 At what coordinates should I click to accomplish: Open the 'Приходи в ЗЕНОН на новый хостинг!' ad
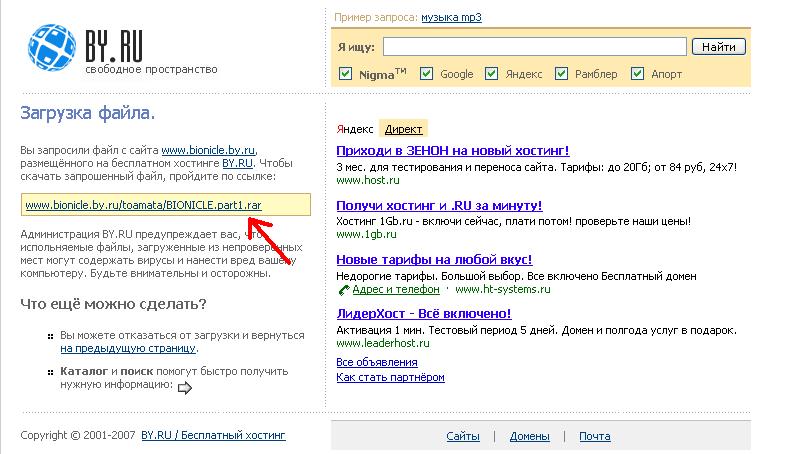point(453,151)
